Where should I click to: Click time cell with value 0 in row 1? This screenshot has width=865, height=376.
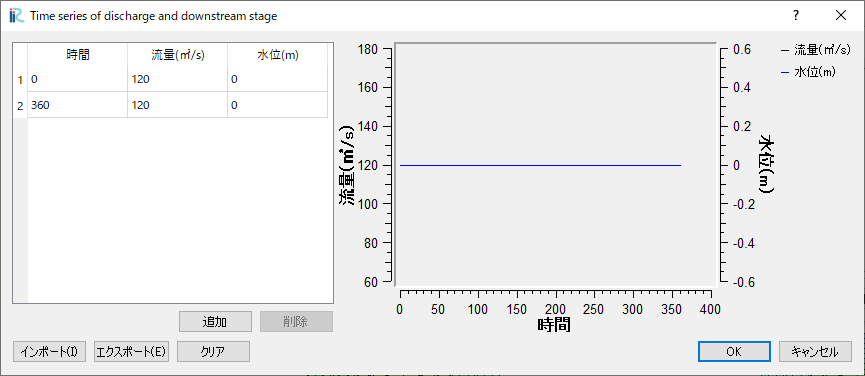tap(78, 80)
